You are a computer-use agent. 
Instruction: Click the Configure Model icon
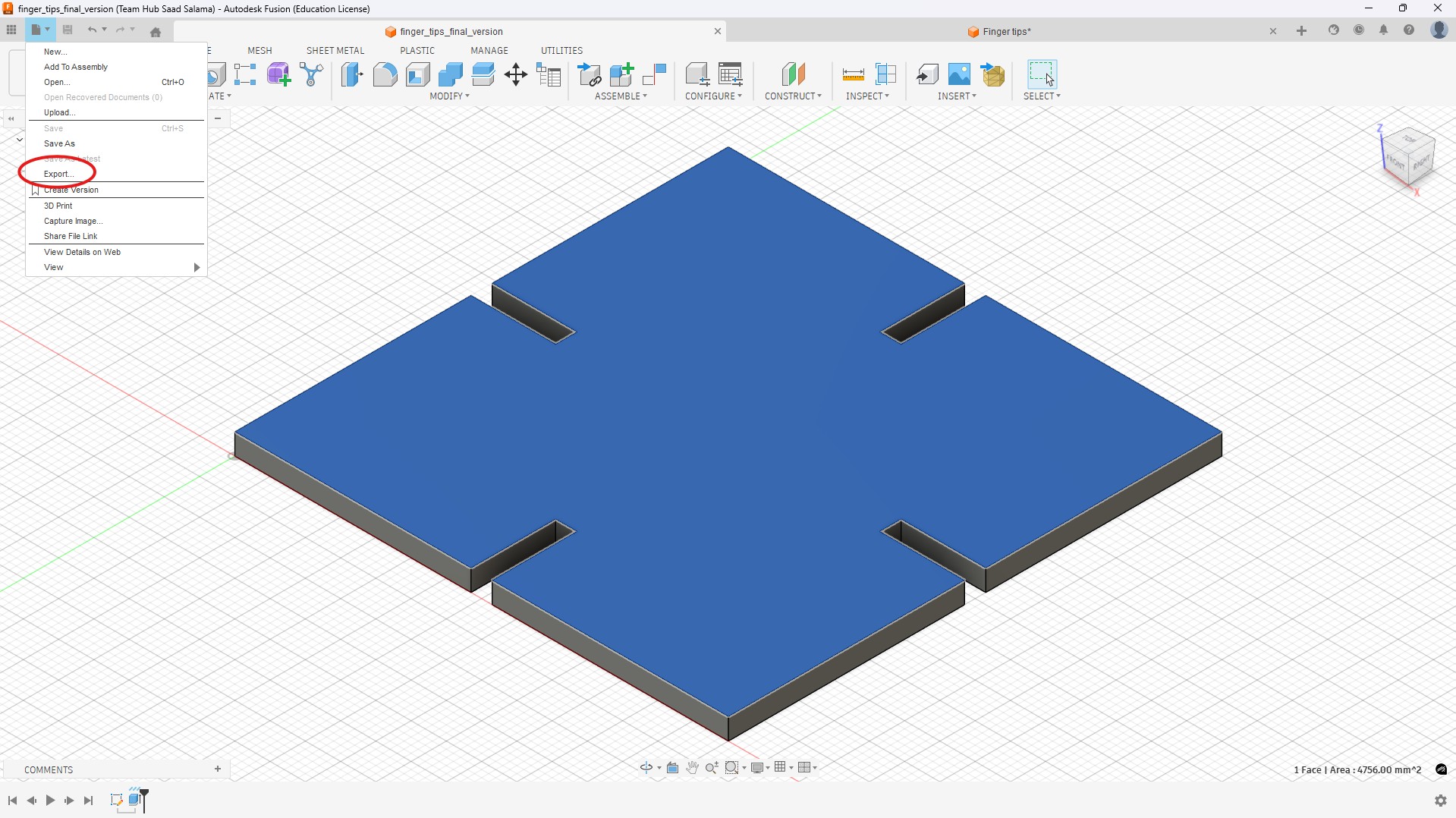point(697,74)
